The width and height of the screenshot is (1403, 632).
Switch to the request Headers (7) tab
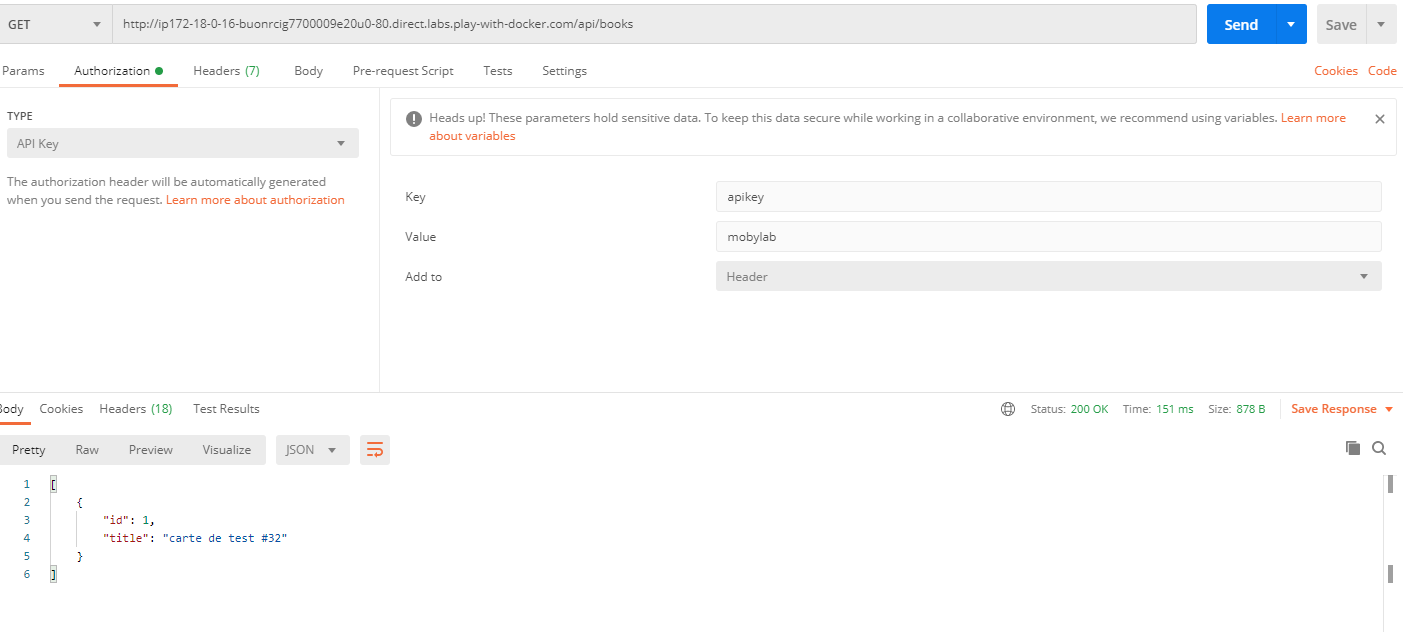click(226, 71)
